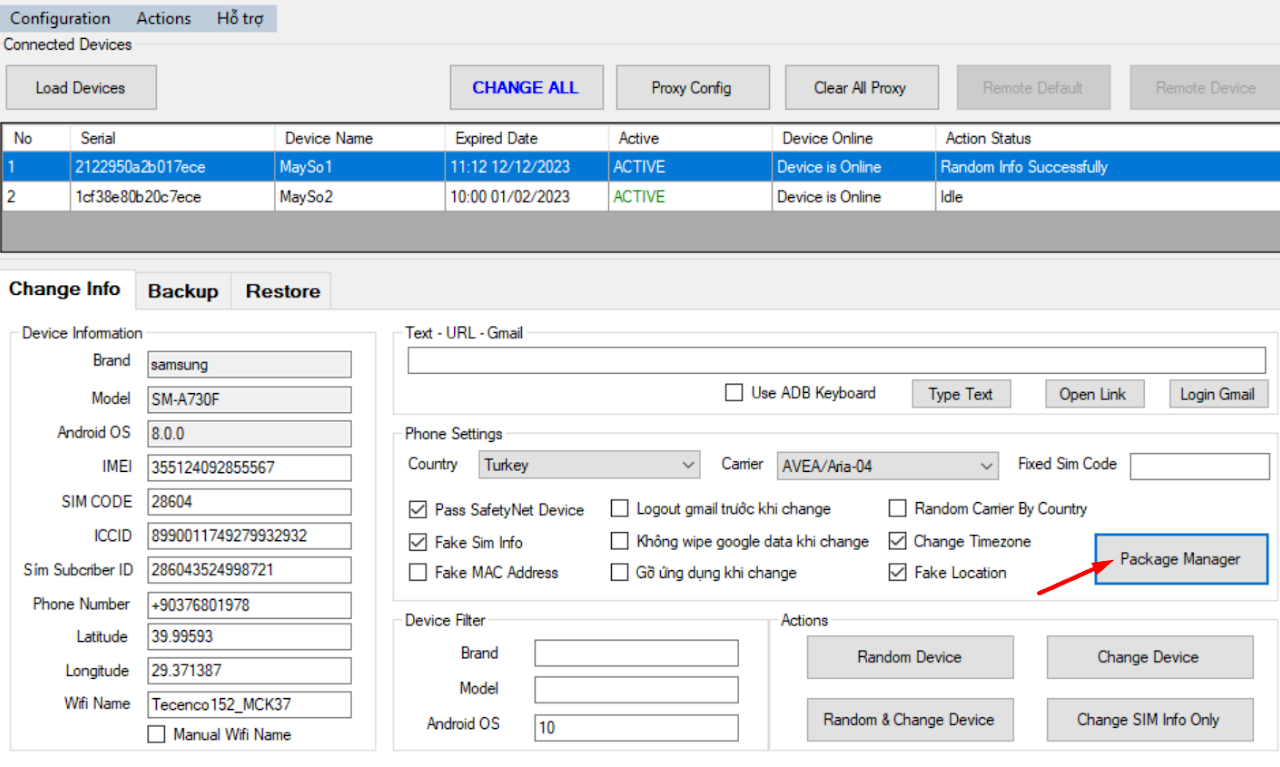
Task: Uncheck Pass SafetyNet Device option
Action: pos(418,510)
